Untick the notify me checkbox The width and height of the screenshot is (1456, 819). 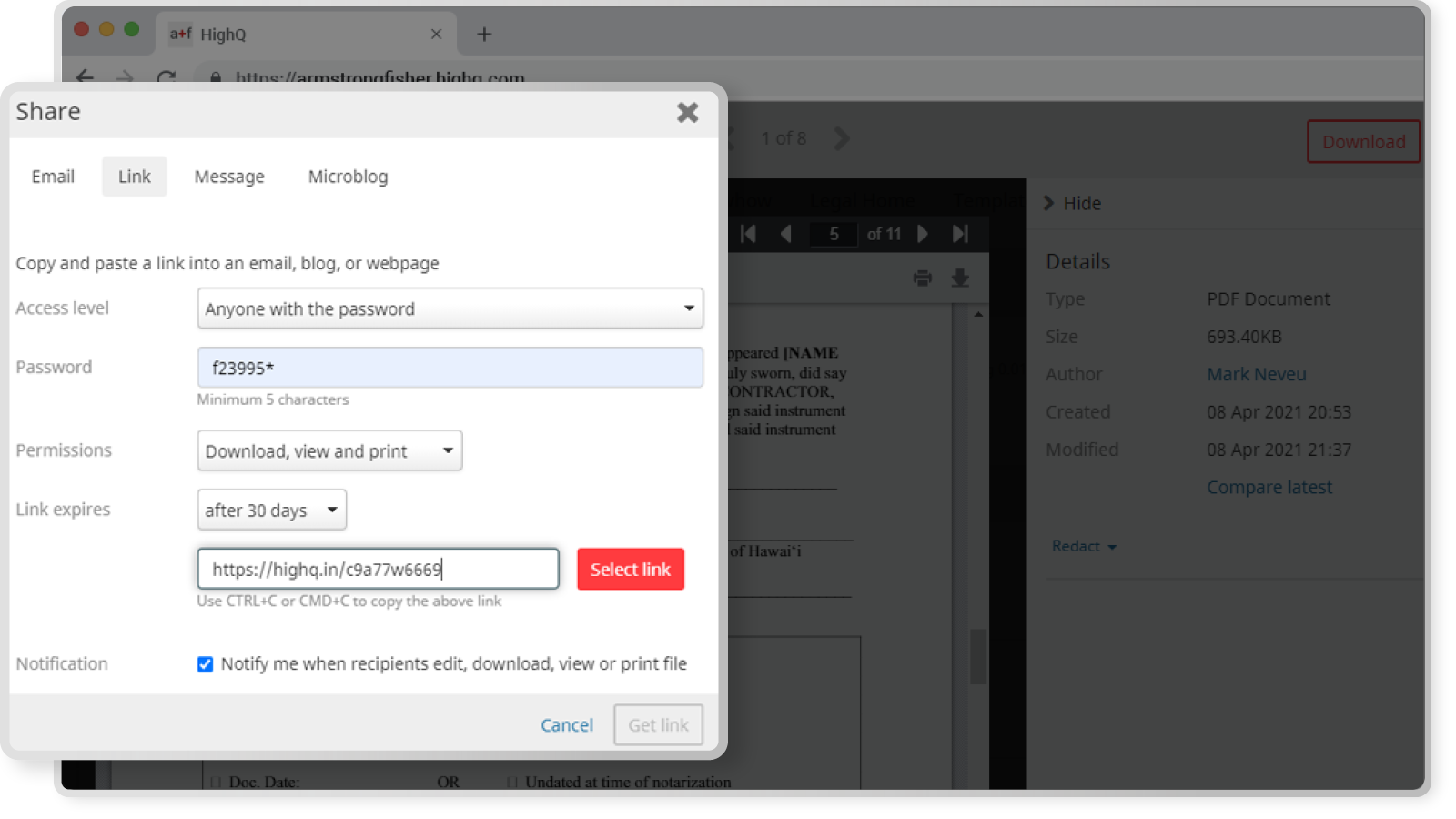coord(205,664)
